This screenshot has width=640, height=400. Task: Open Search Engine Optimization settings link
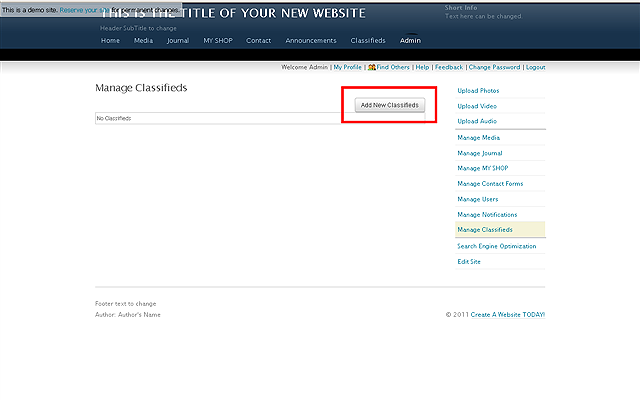pyautogui.click(x=496, y=246)
